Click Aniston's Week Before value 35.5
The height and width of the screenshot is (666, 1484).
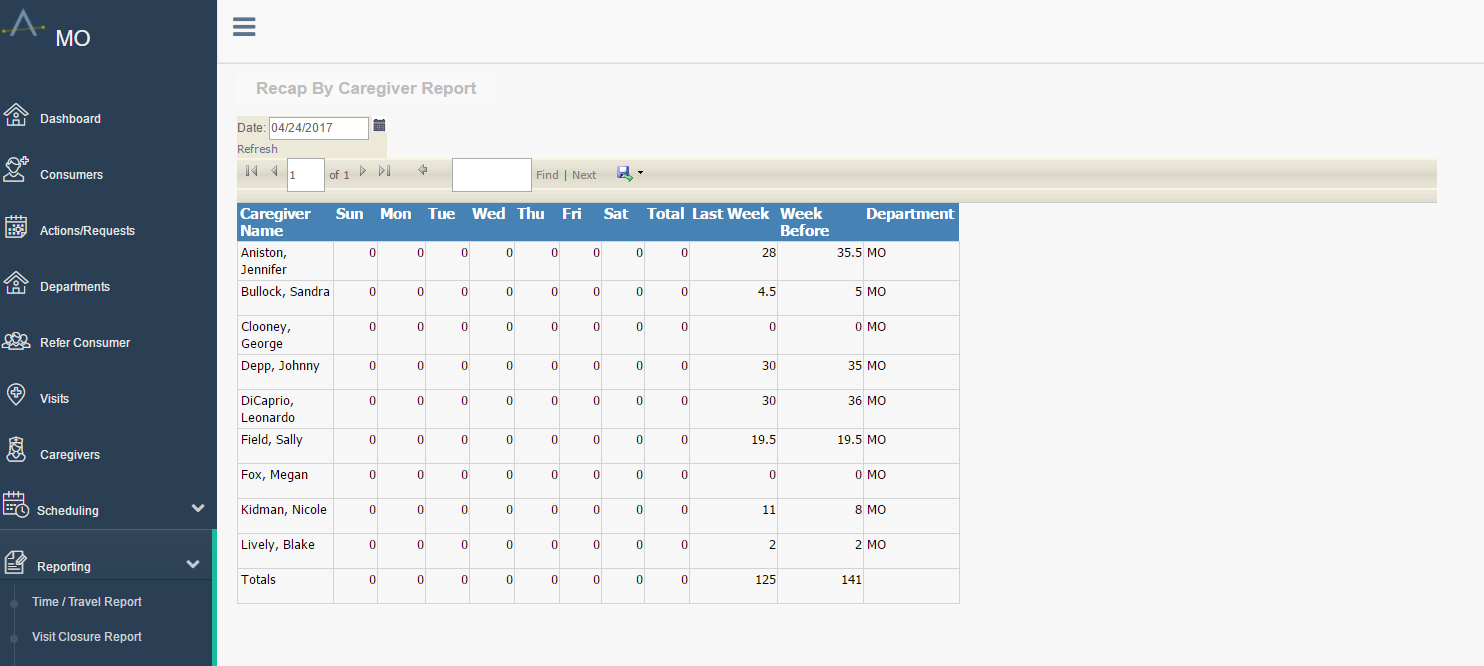[x=849, y=253]
